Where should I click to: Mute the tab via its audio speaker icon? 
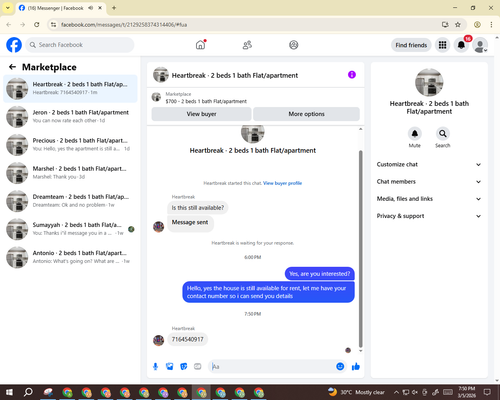[90, 8]
